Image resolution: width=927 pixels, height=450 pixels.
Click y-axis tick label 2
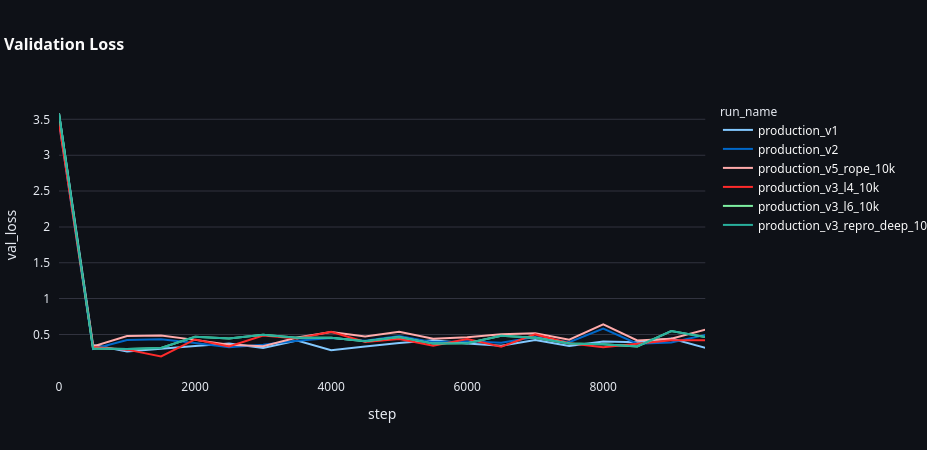pos(45,227)
